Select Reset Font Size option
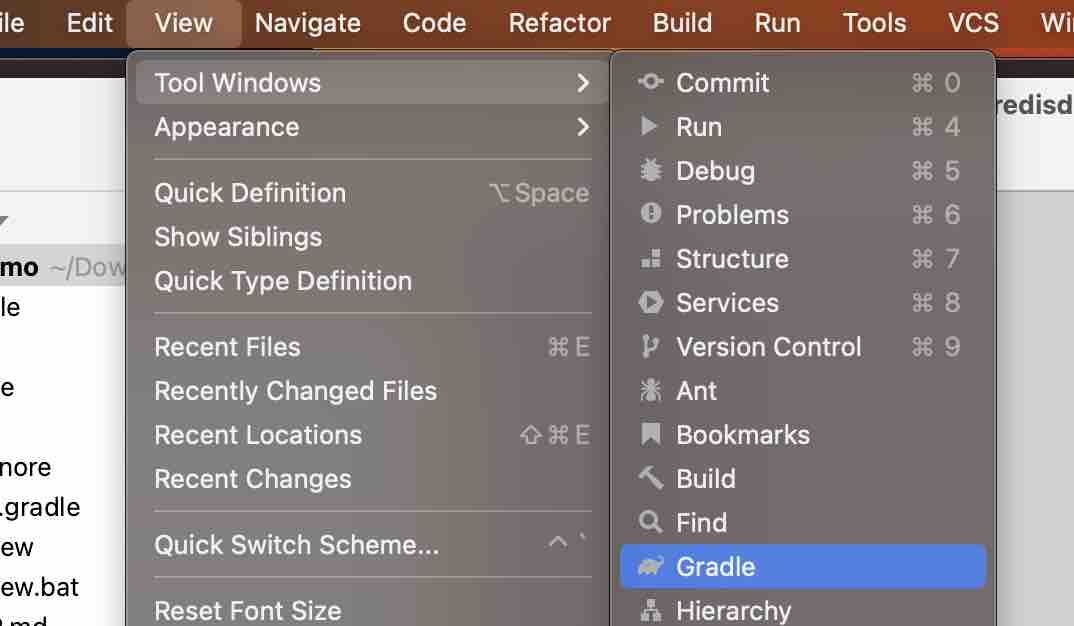This screenshot has height=626, width=1074. (246, 610)
